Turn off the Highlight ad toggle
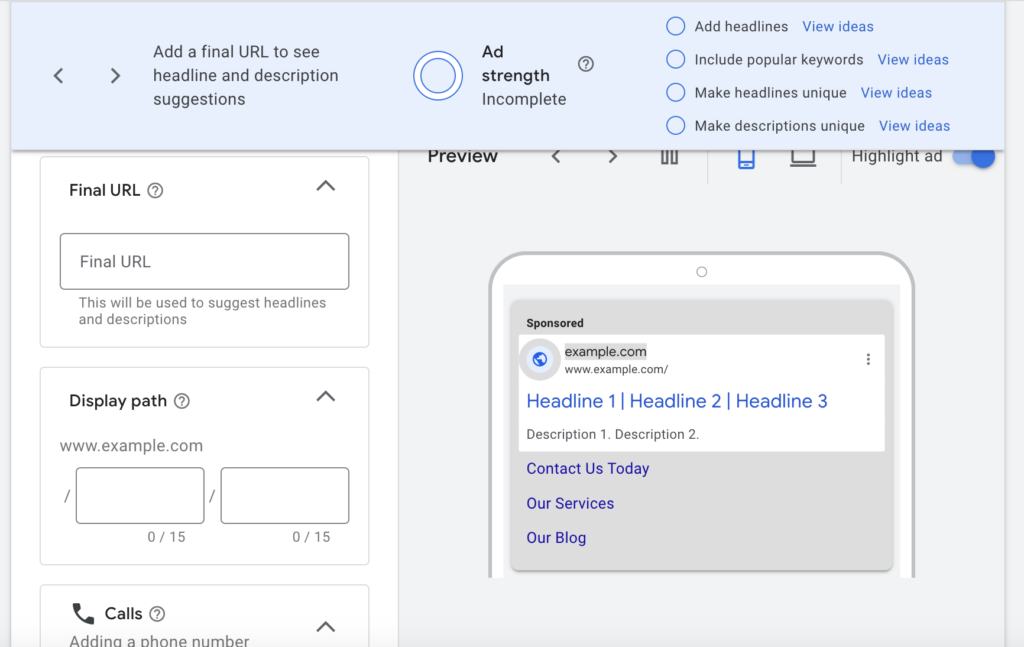 coord(974,157)
